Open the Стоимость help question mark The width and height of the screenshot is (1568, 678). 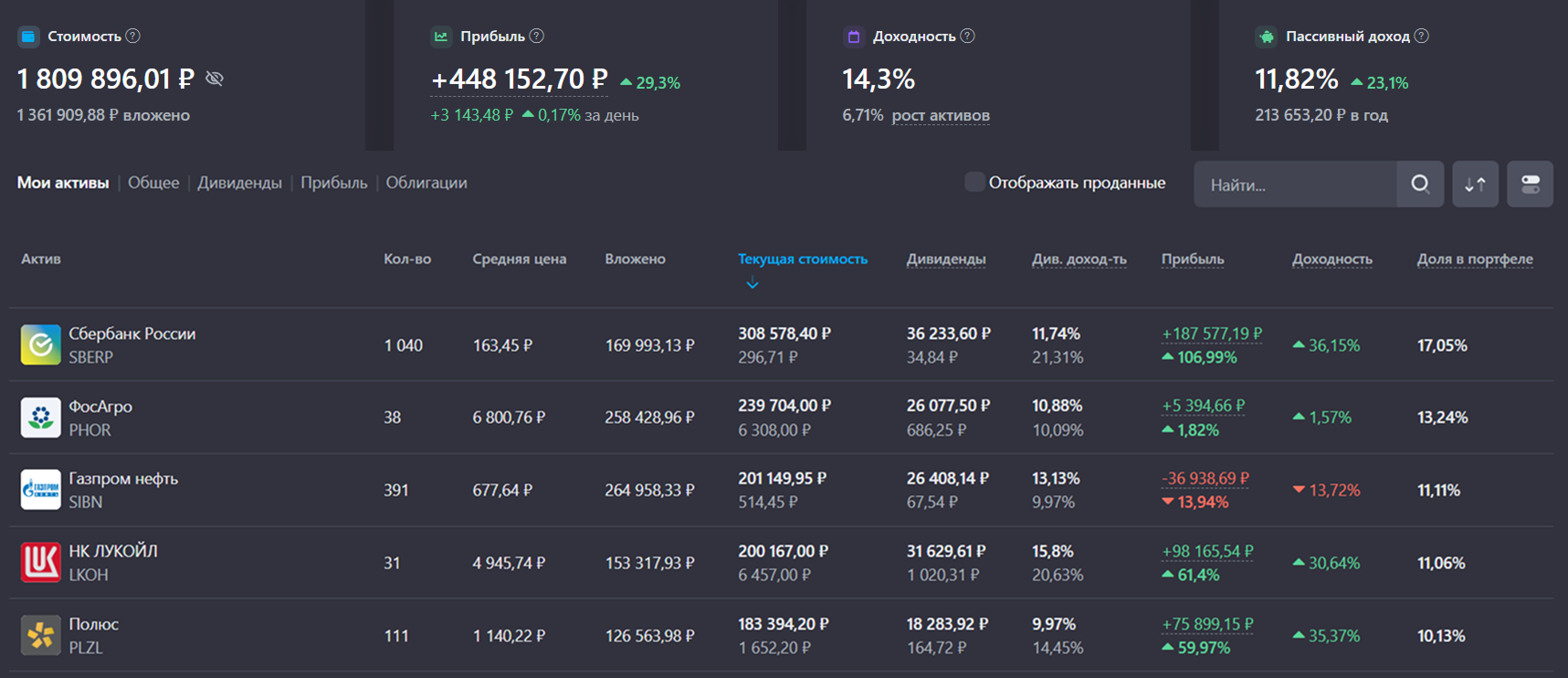click(x=133, y=36)
